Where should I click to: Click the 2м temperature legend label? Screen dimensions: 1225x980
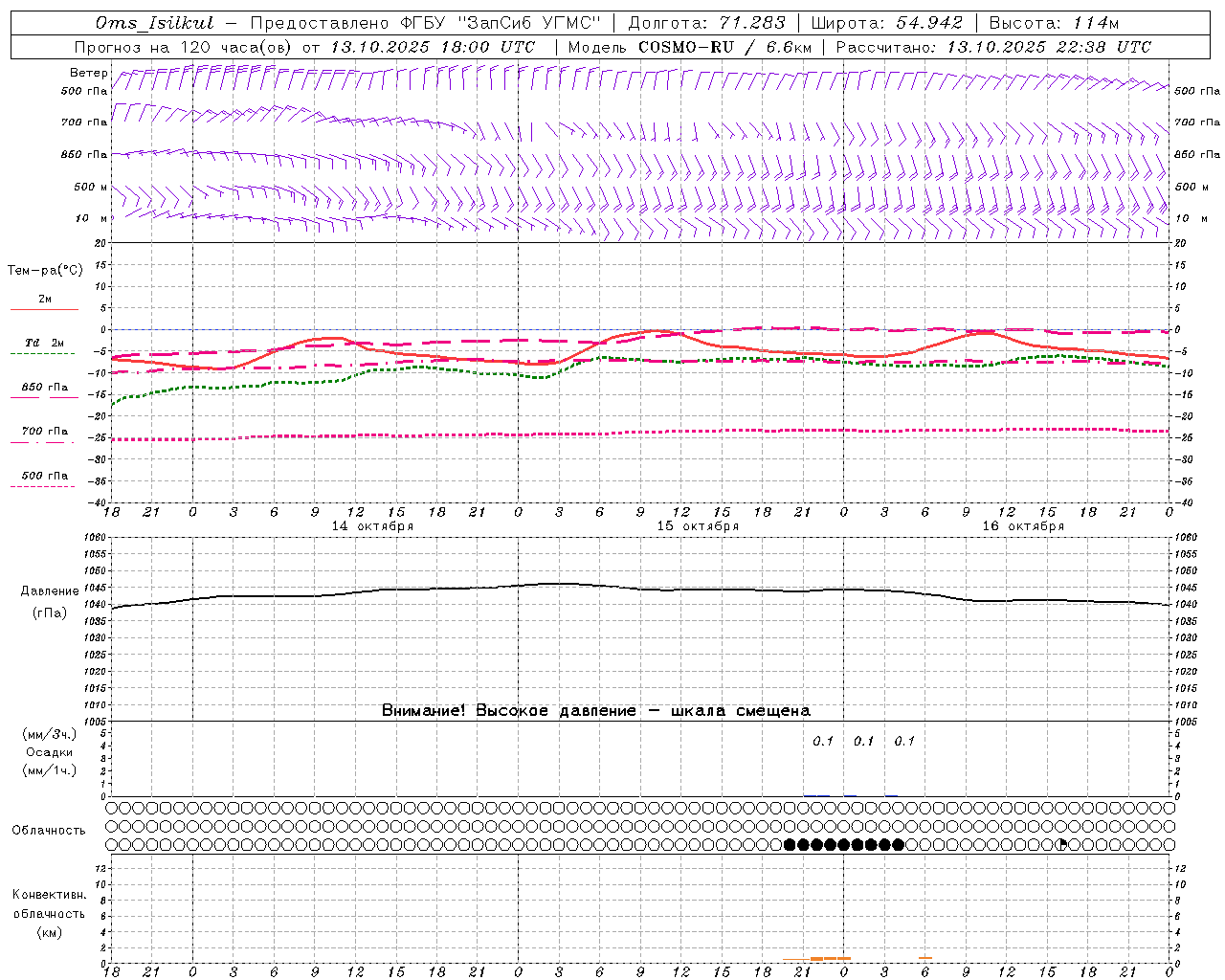click(x=45, y=299)
